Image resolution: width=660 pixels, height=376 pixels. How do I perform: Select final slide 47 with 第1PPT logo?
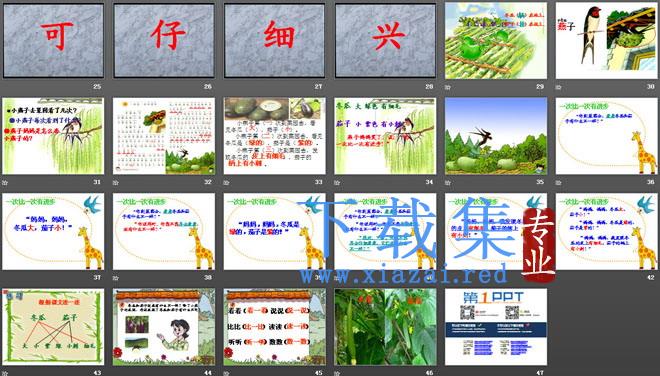[496, 326]
